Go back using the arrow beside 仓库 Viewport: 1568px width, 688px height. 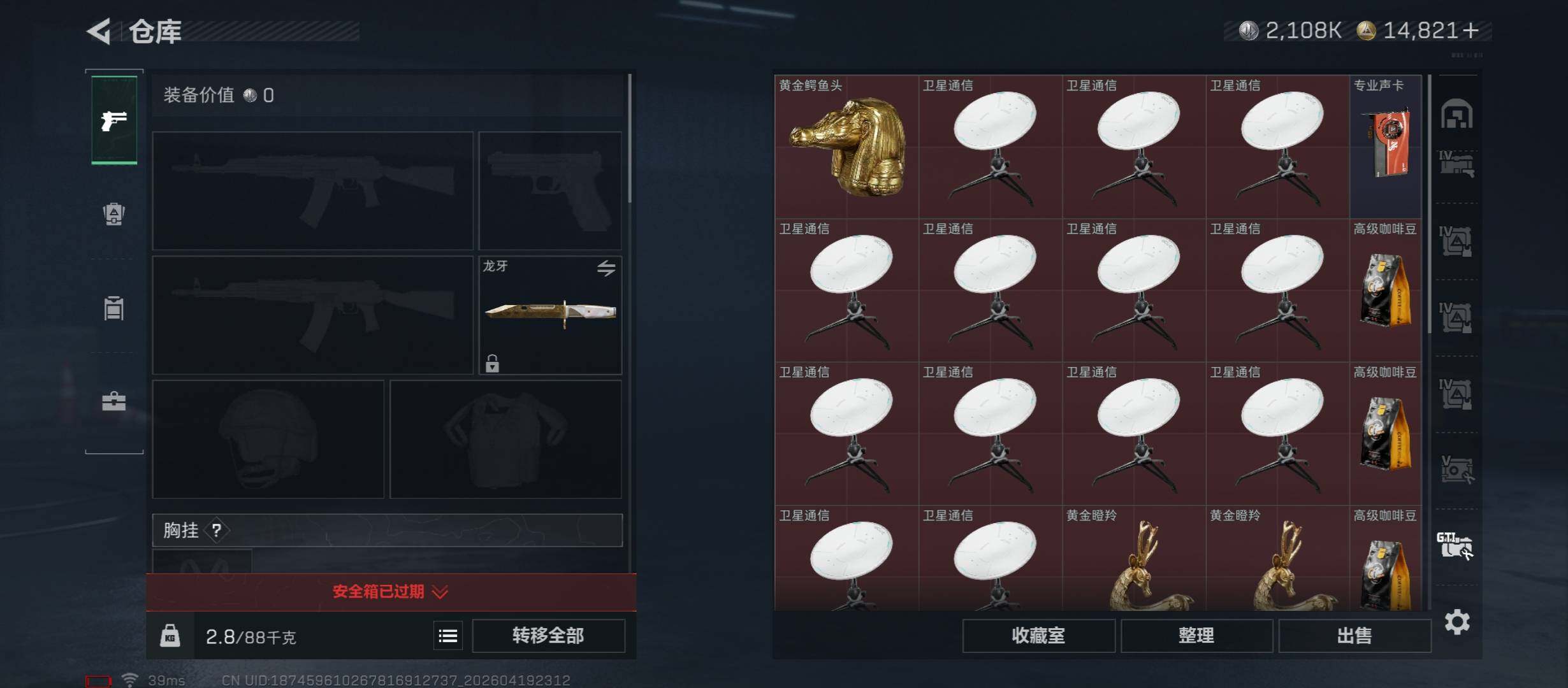(99, 31)
